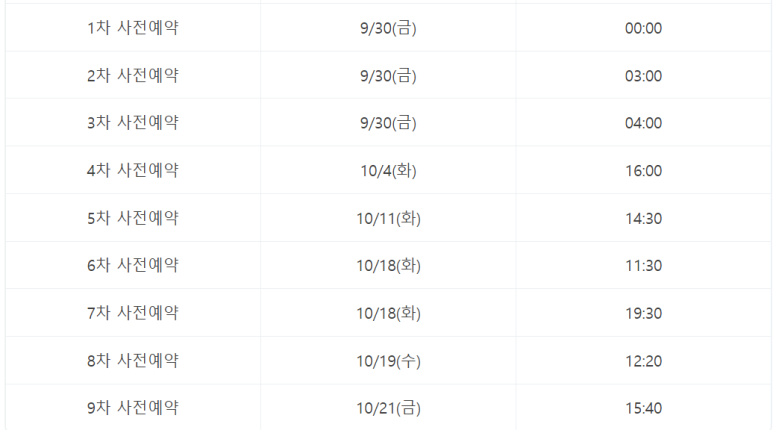Select the 14:30 time cell

click(x=643, y=218)
